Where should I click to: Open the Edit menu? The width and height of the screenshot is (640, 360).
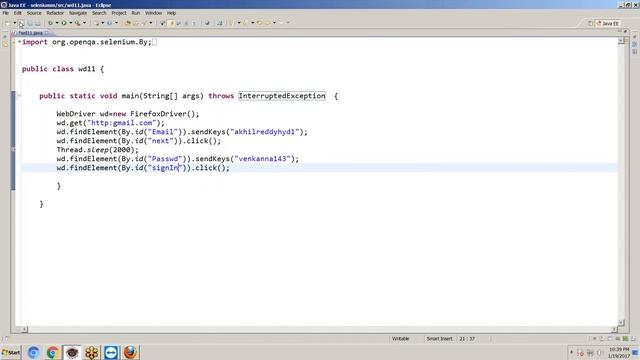[18, 13]
